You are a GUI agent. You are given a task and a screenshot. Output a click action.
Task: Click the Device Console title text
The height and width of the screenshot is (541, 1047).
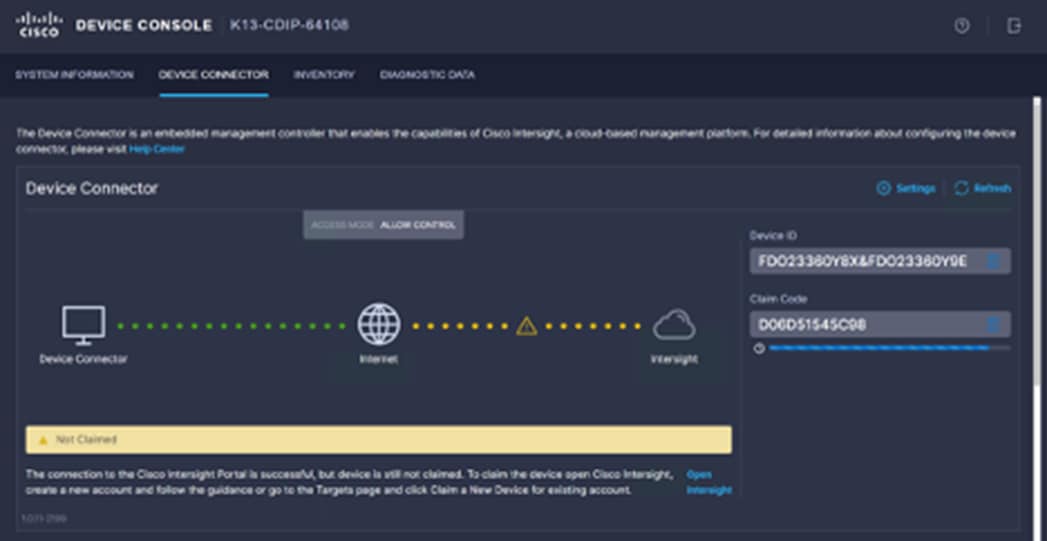(144, 25)
